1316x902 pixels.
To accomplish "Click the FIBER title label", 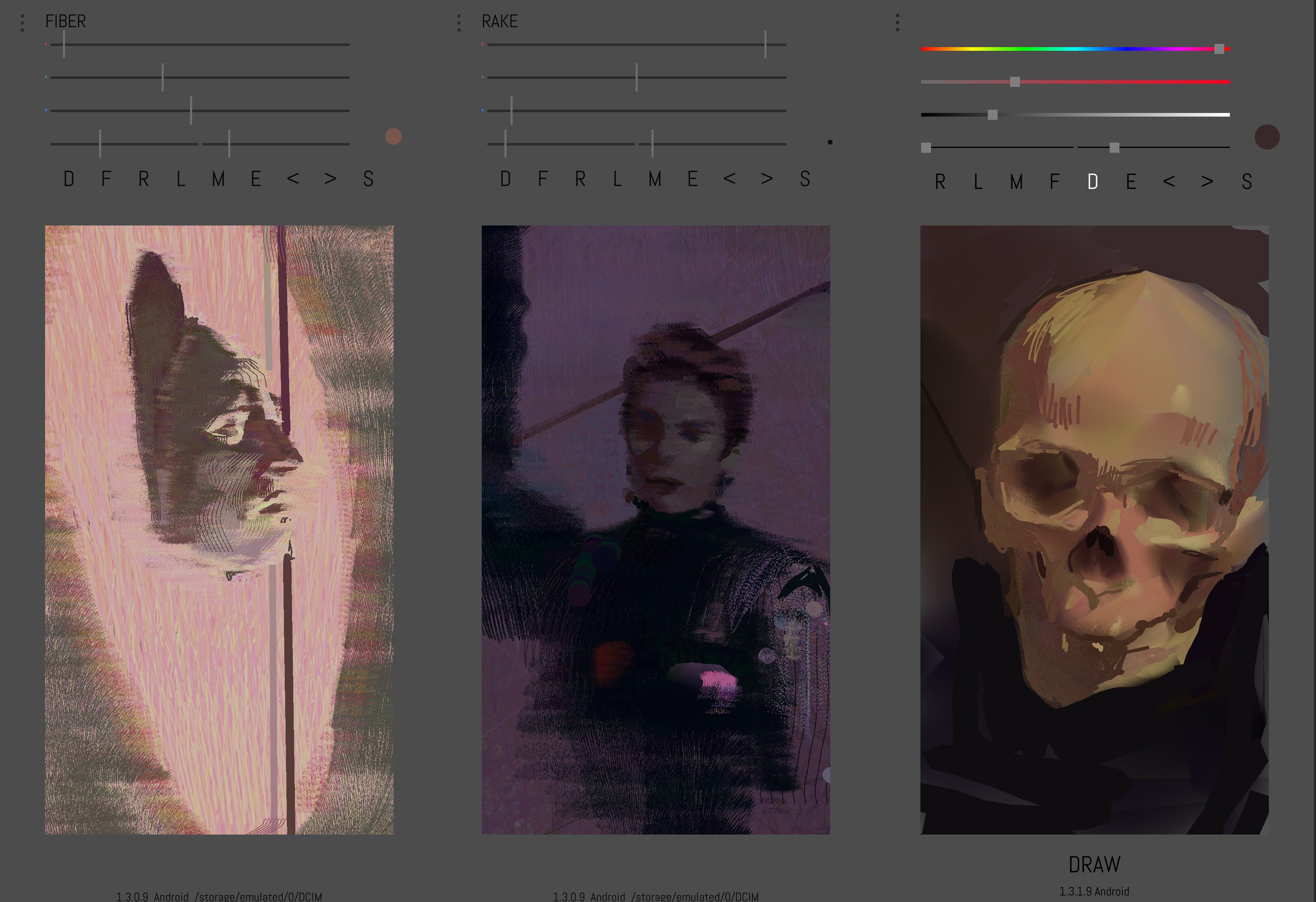I will pos(66,22).
